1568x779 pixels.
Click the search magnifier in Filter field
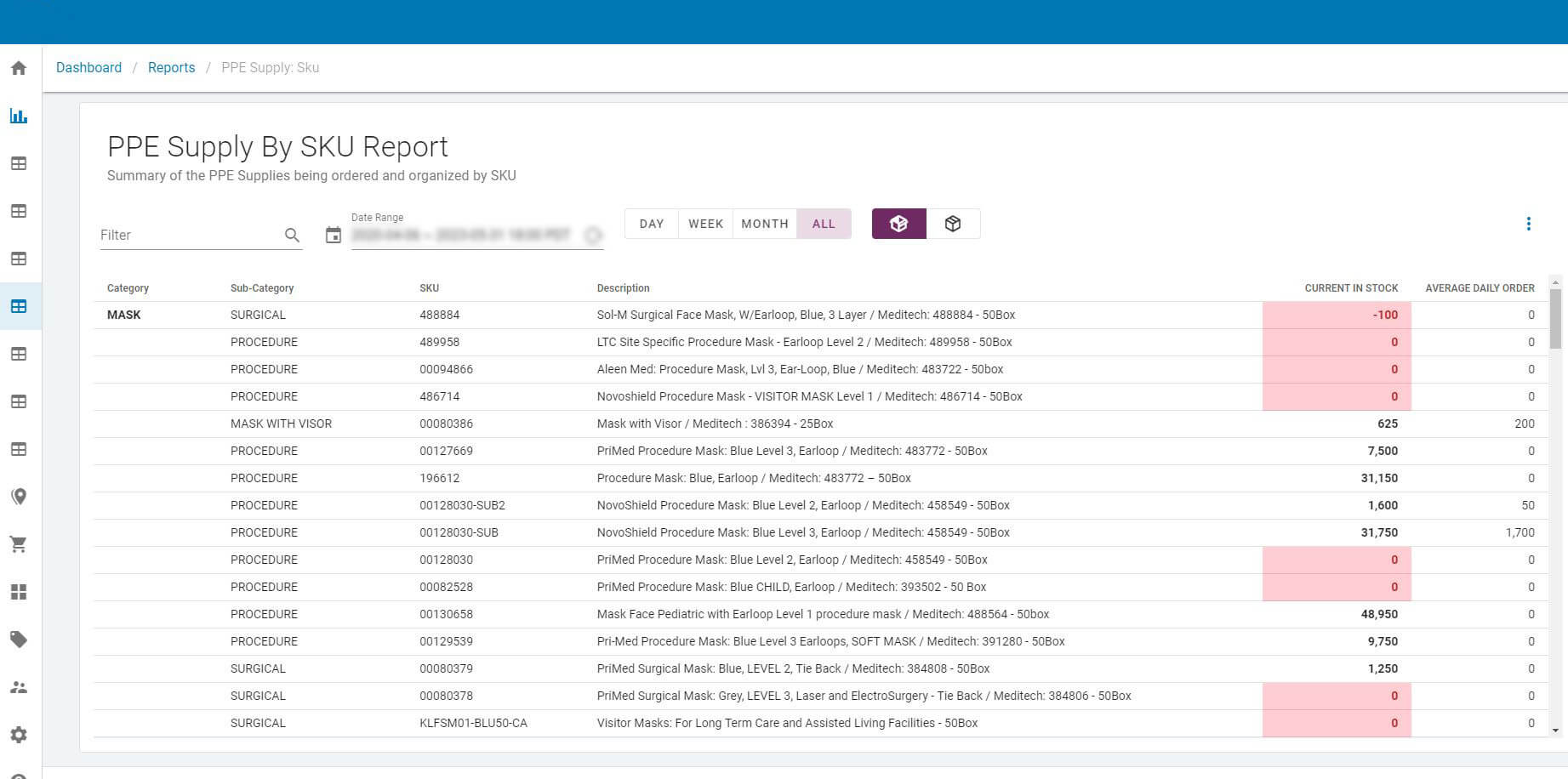pyautogui.click(x=293, y=235)
